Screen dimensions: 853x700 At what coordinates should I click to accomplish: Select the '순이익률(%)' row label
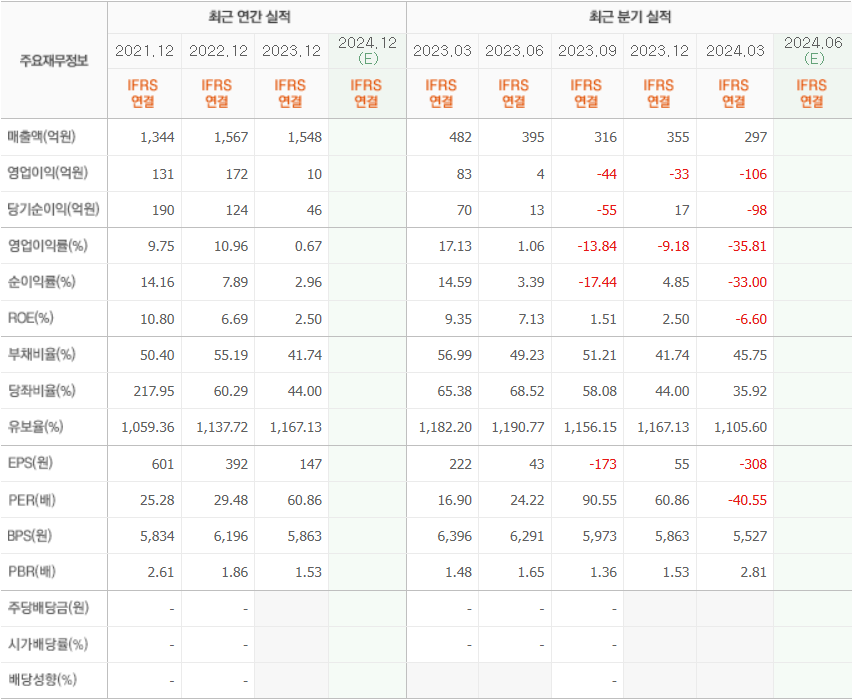tap(41, 282)
